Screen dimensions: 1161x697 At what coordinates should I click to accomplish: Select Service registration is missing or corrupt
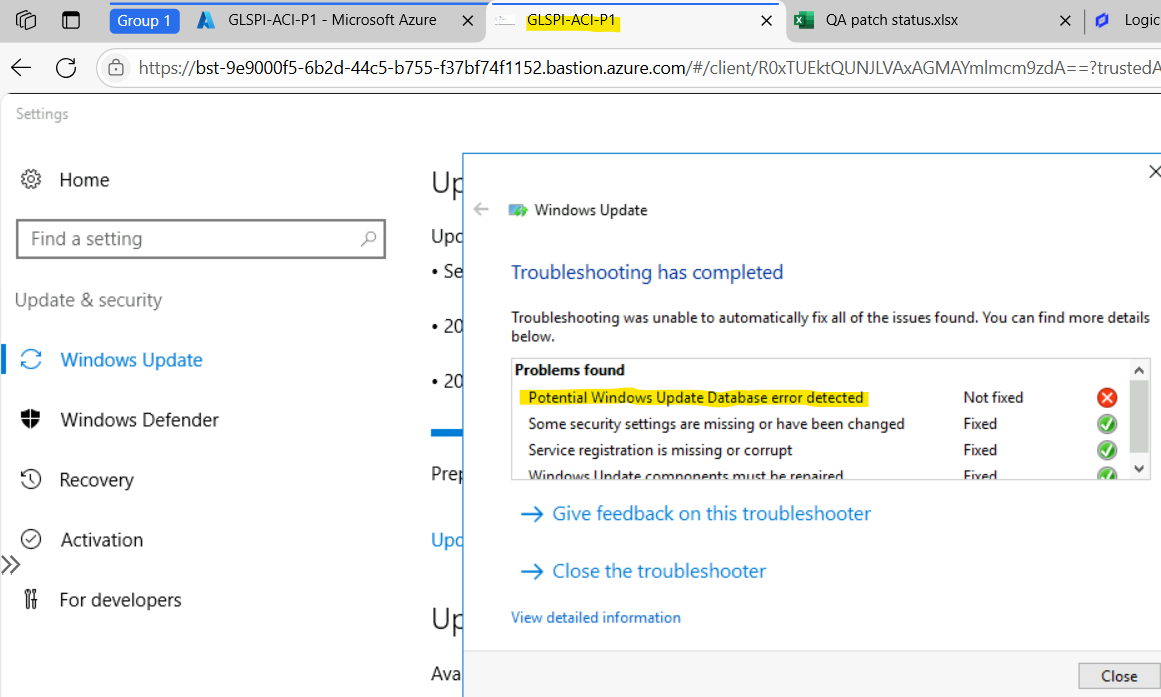(x=660, y=450)
